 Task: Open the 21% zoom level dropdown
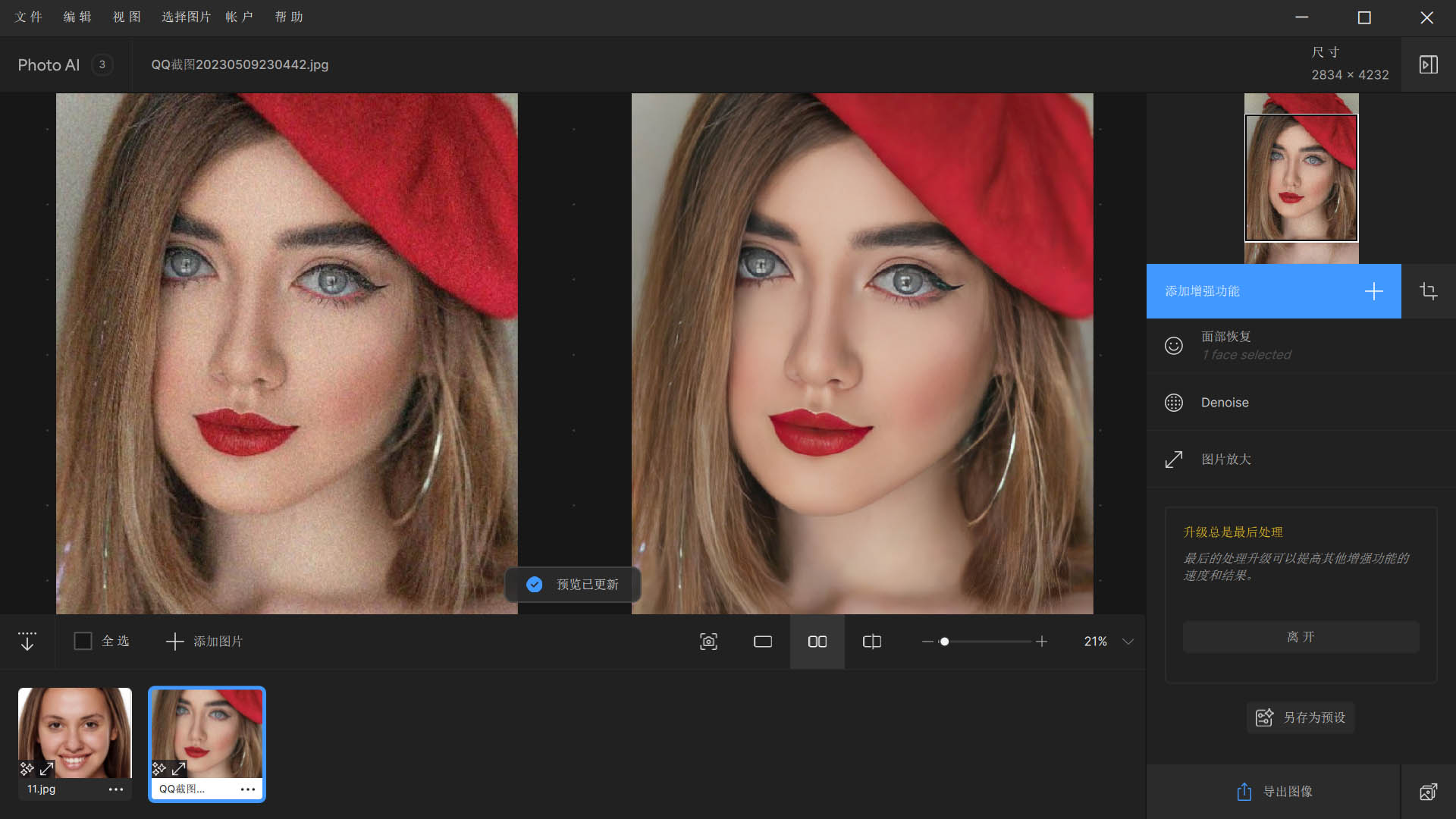click(1109, 642)
